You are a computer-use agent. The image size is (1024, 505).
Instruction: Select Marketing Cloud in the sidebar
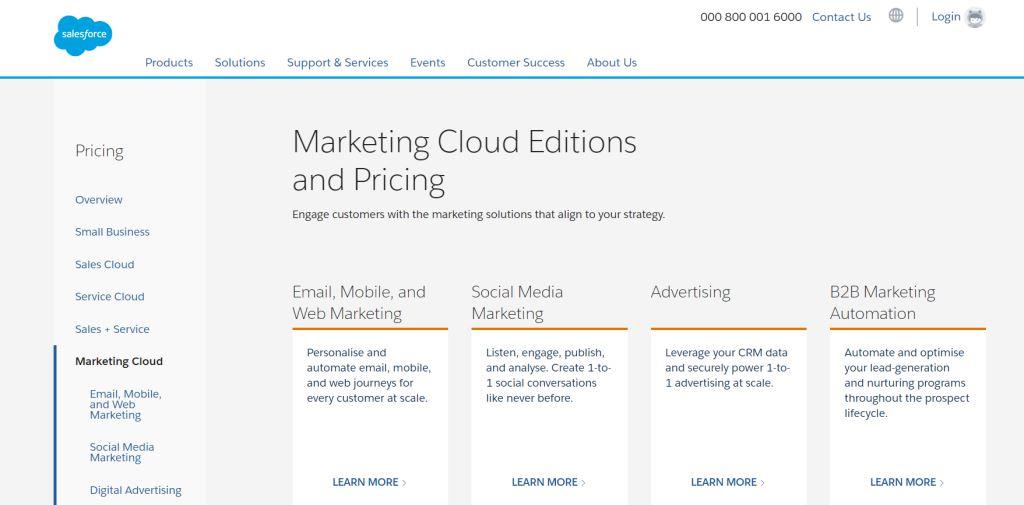coord(119,361)
